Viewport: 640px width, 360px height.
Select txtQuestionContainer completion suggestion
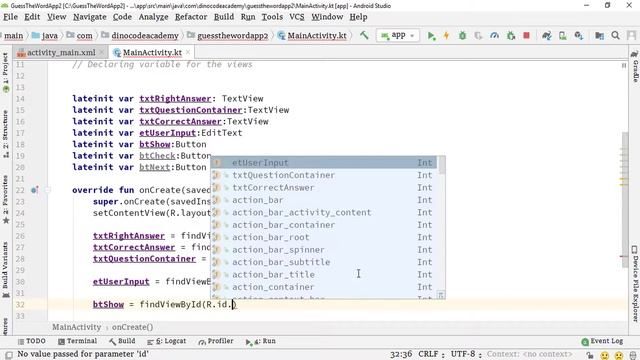click(x=324, y=175)
